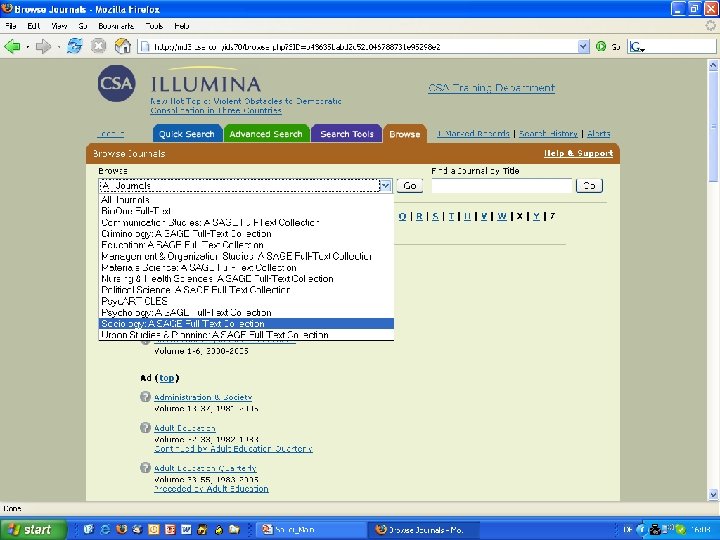This screenshot has height=540, width=720.
Task: Click the help icon beside Administration & Society
Action: (x=145, y=397)
